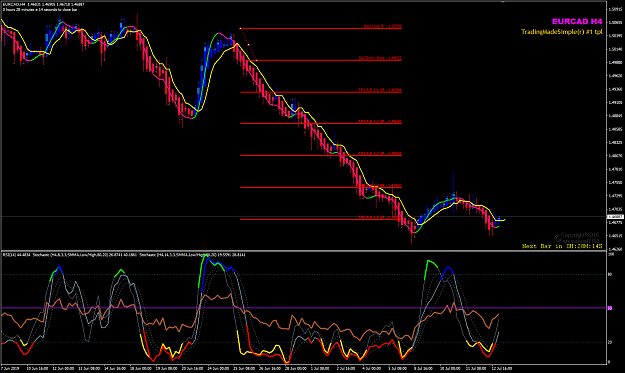Click the TradingMadeSimple(r) #1 tpl label
Image resolution: width=625 pixels, height=373 pixels.
[562, 32]
